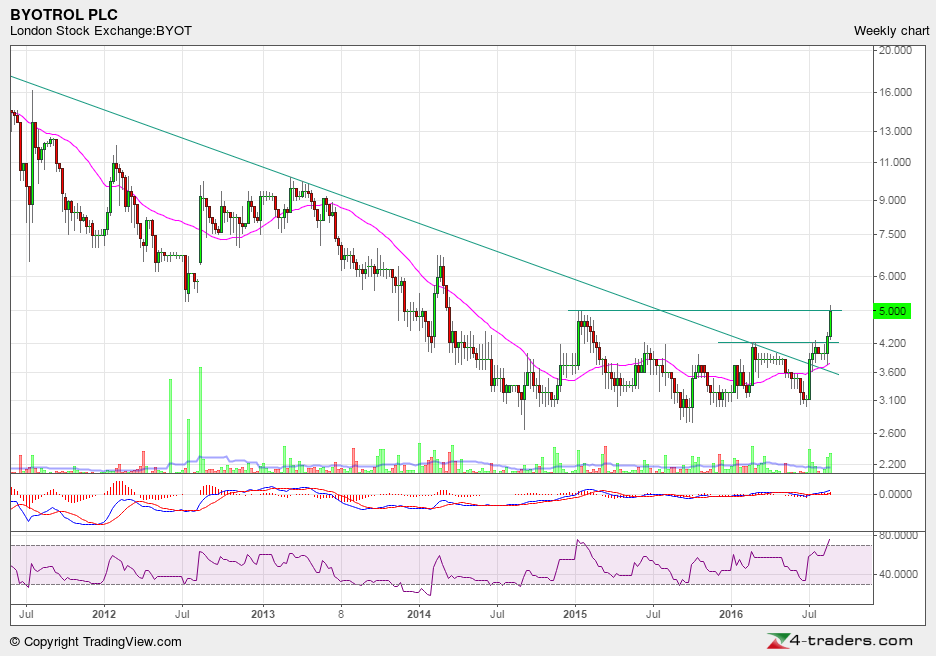
Task: Click the 2014 date axis label
Action: (420, 614)
